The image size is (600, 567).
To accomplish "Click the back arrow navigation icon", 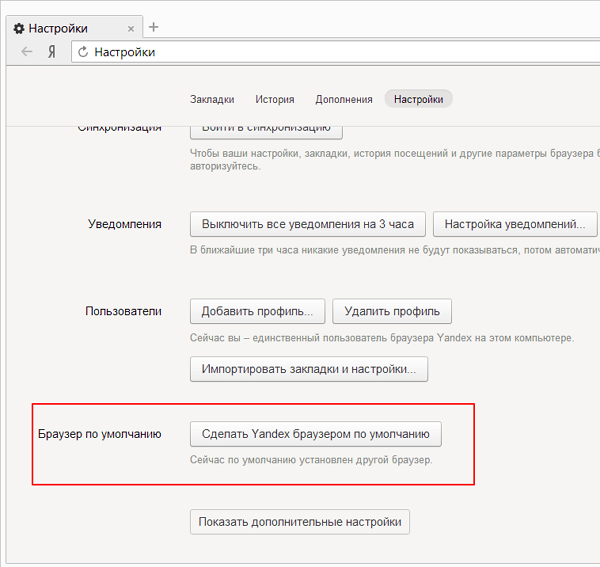I will (27, 51).
